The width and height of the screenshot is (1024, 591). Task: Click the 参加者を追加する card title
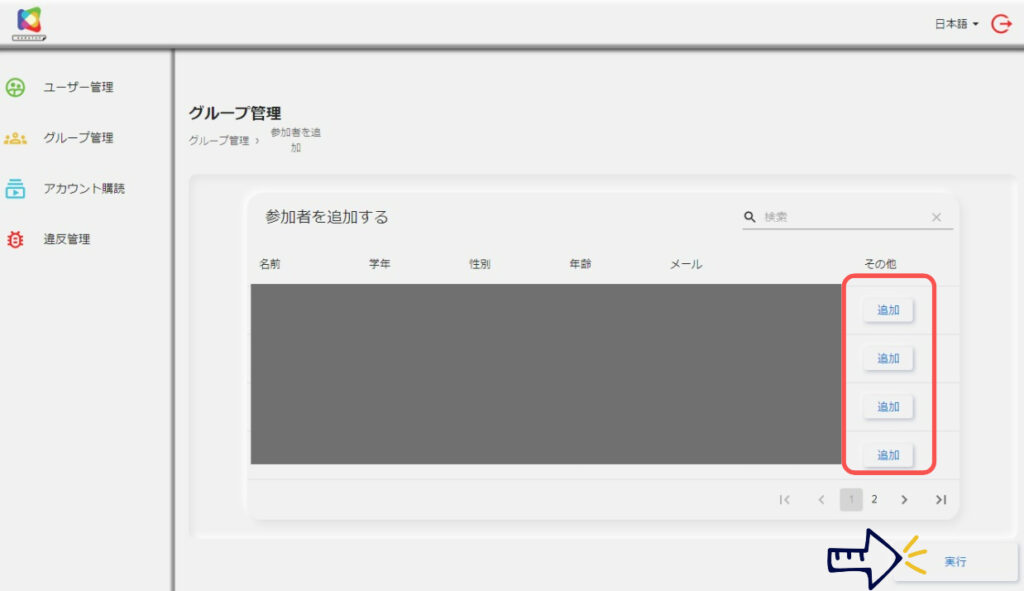327,217
